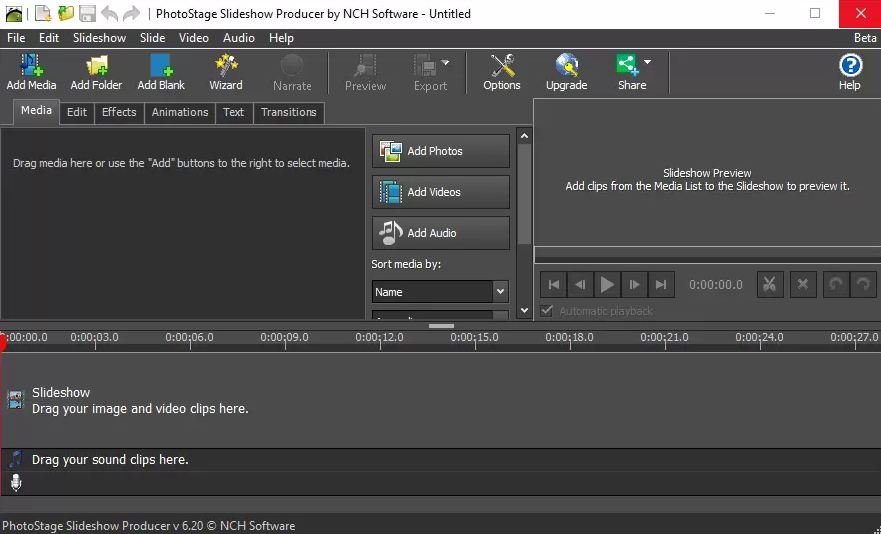Click the Add Media toolbar icon
Viewport: 881px width, 534px height.
coord(31,71)
